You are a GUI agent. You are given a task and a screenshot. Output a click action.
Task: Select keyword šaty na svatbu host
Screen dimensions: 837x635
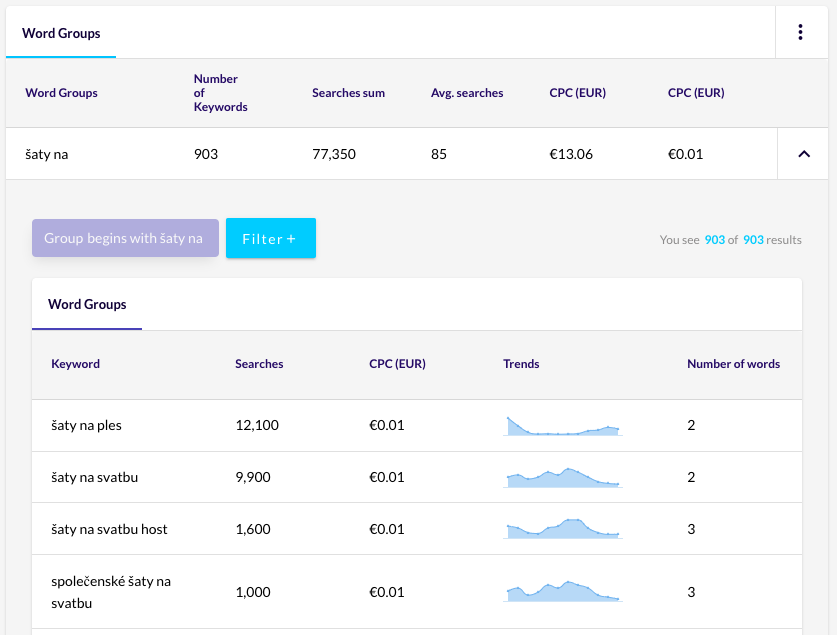(109, 529)
